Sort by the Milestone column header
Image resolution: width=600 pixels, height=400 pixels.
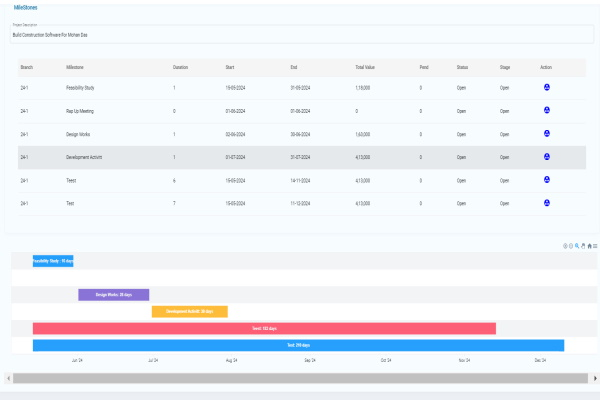point(75,66)
